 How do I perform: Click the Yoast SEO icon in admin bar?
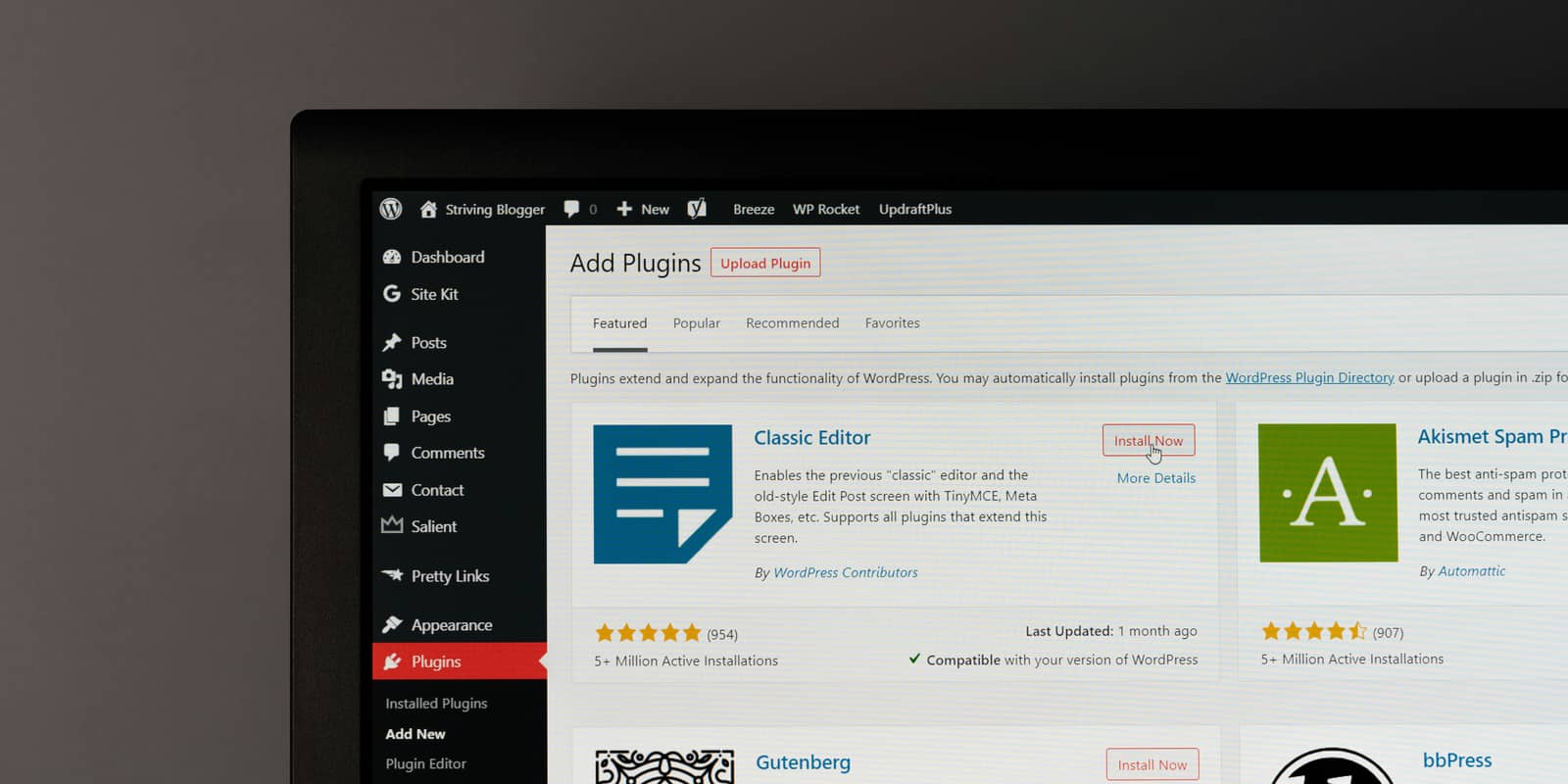pyautogui.click(x=697, y=209)
